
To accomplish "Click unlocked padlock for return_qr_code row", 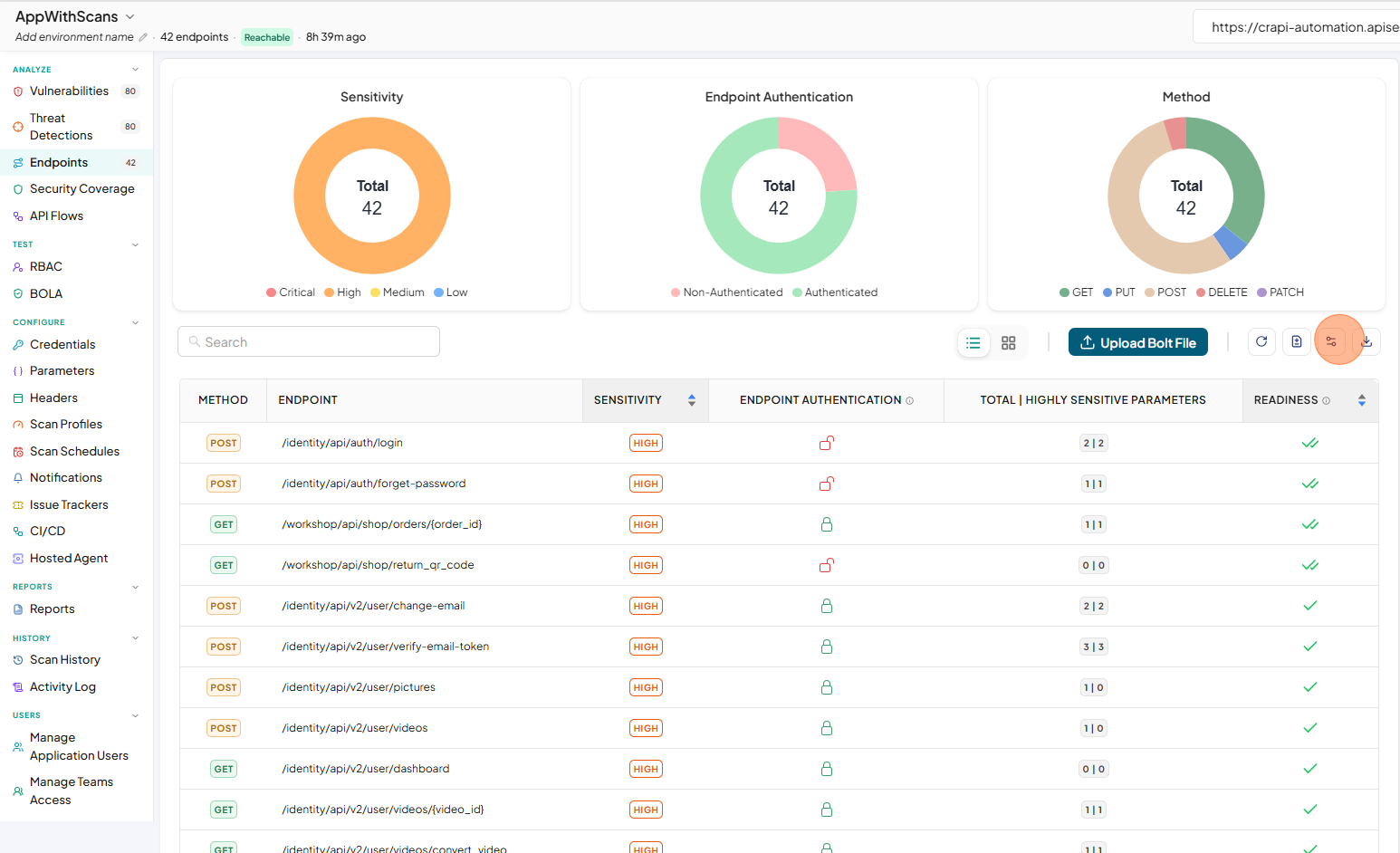I will pos(827,565).
